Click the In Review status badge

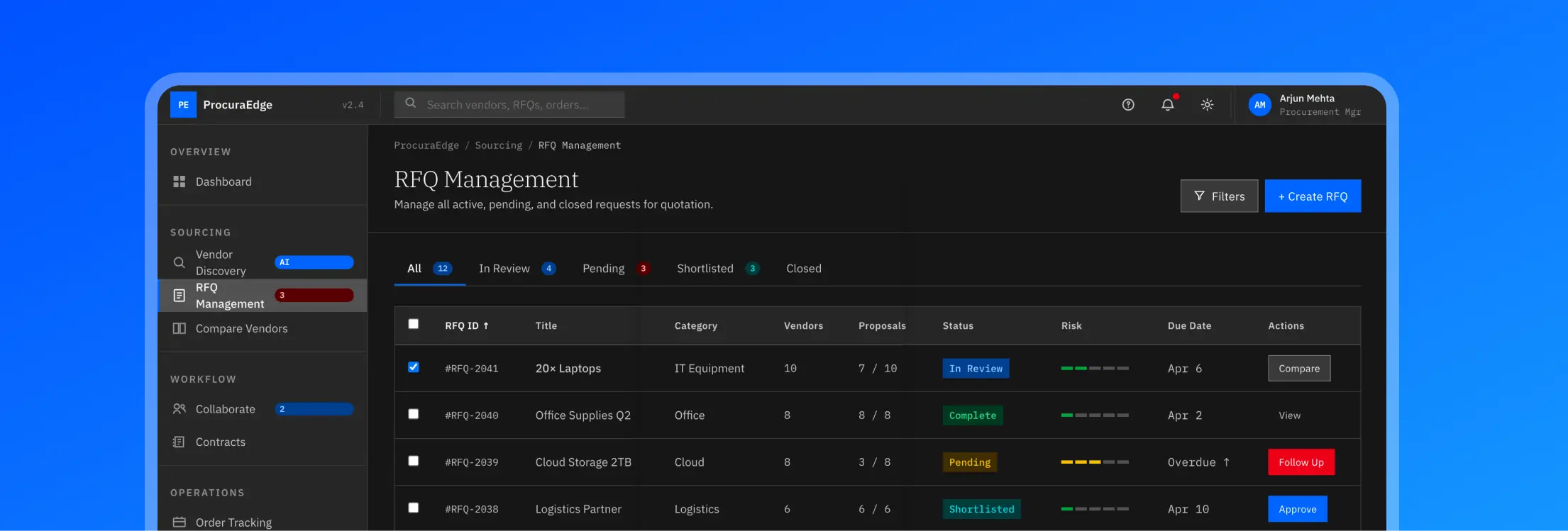pyautogui.click(x=976, y=369)
